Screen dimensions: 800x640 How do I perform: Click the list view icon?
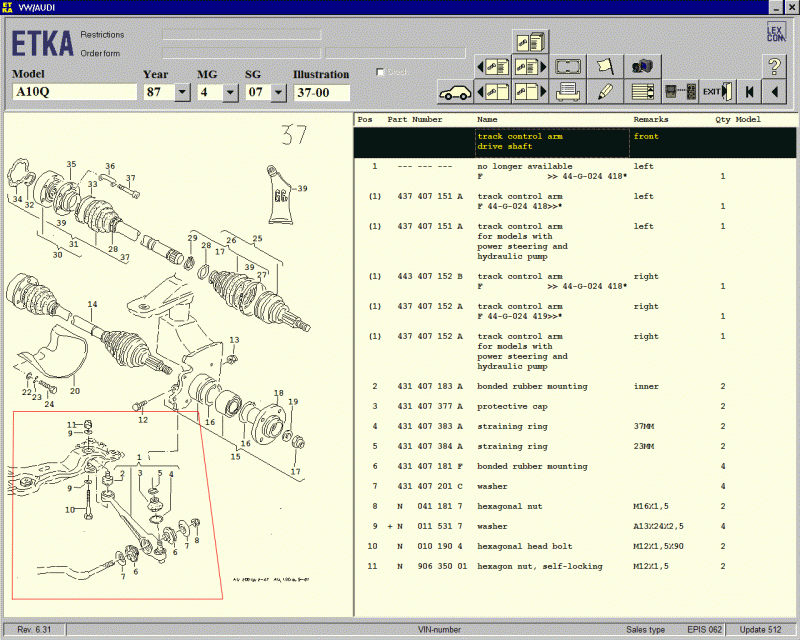click(x=641, y=92)
